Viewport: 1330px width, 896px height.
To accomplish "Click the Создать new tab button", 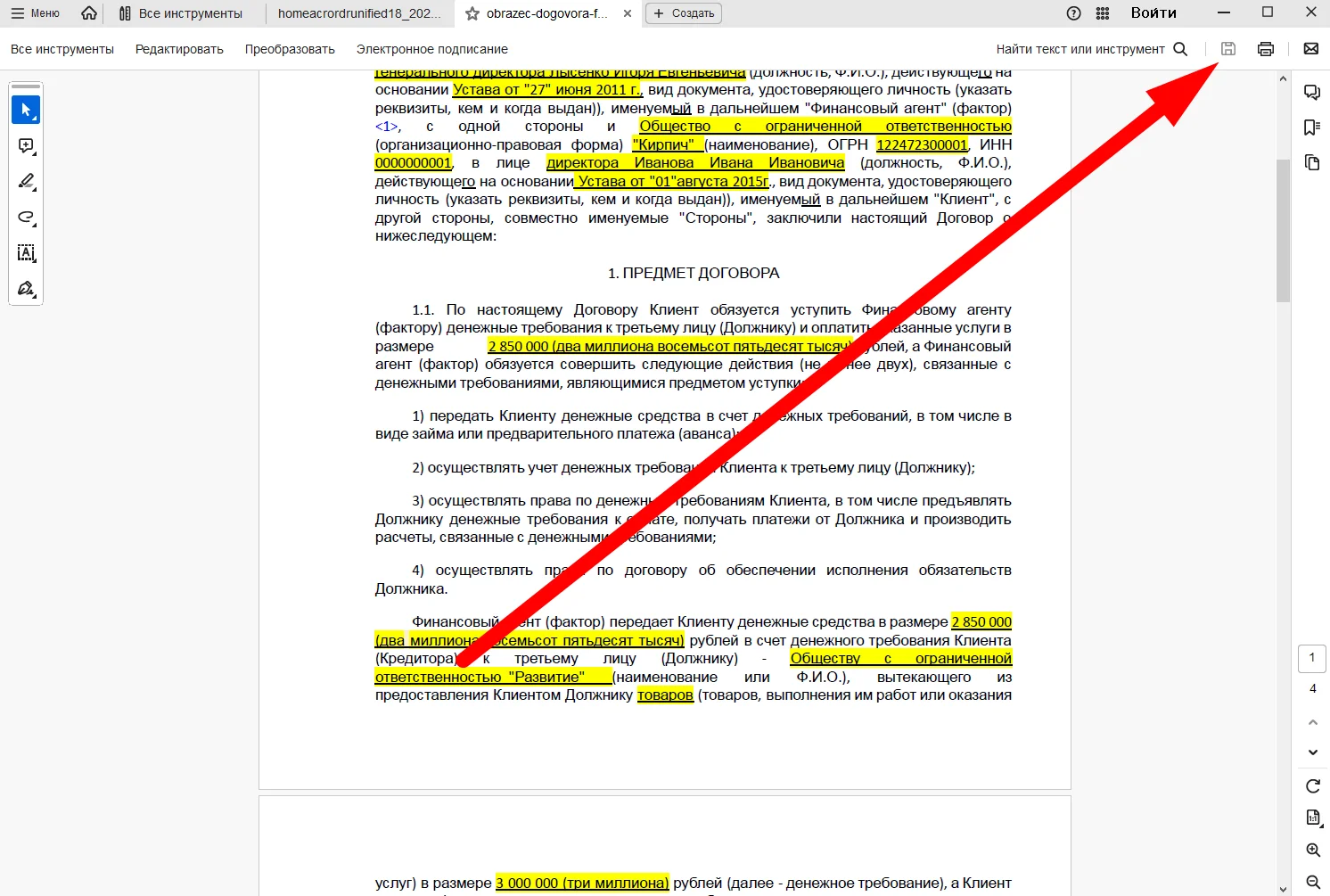I will tap(684, 13).
